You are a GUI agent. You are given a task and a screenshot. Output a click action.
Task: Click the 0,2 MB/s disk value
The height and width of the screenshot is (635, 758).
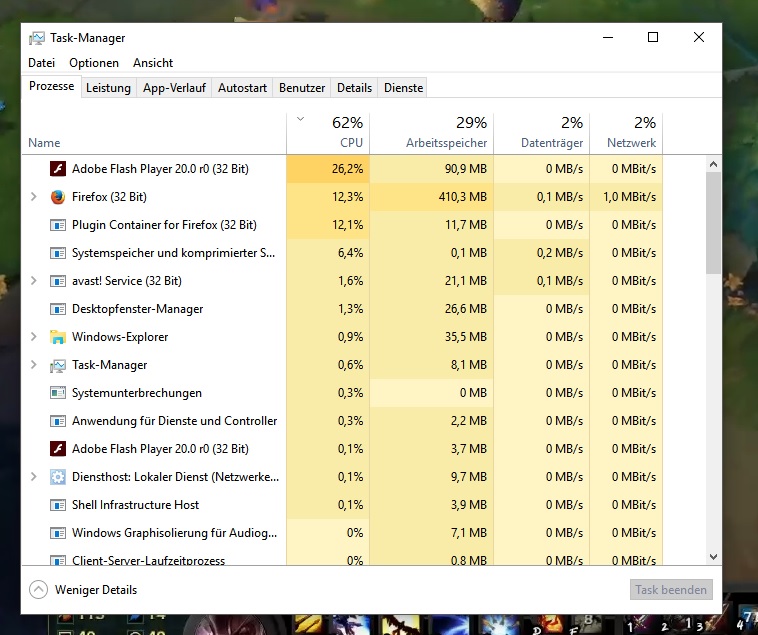coord(560,253)
